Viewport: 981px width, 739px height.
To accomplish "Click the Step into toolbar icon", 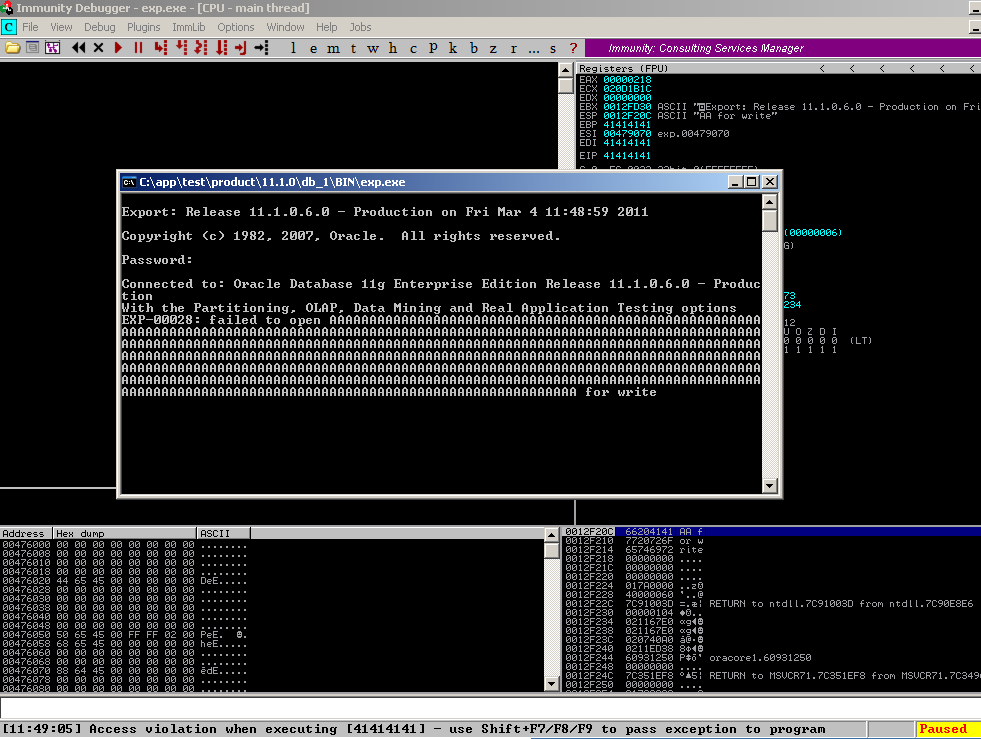I will tap(161, 48).
